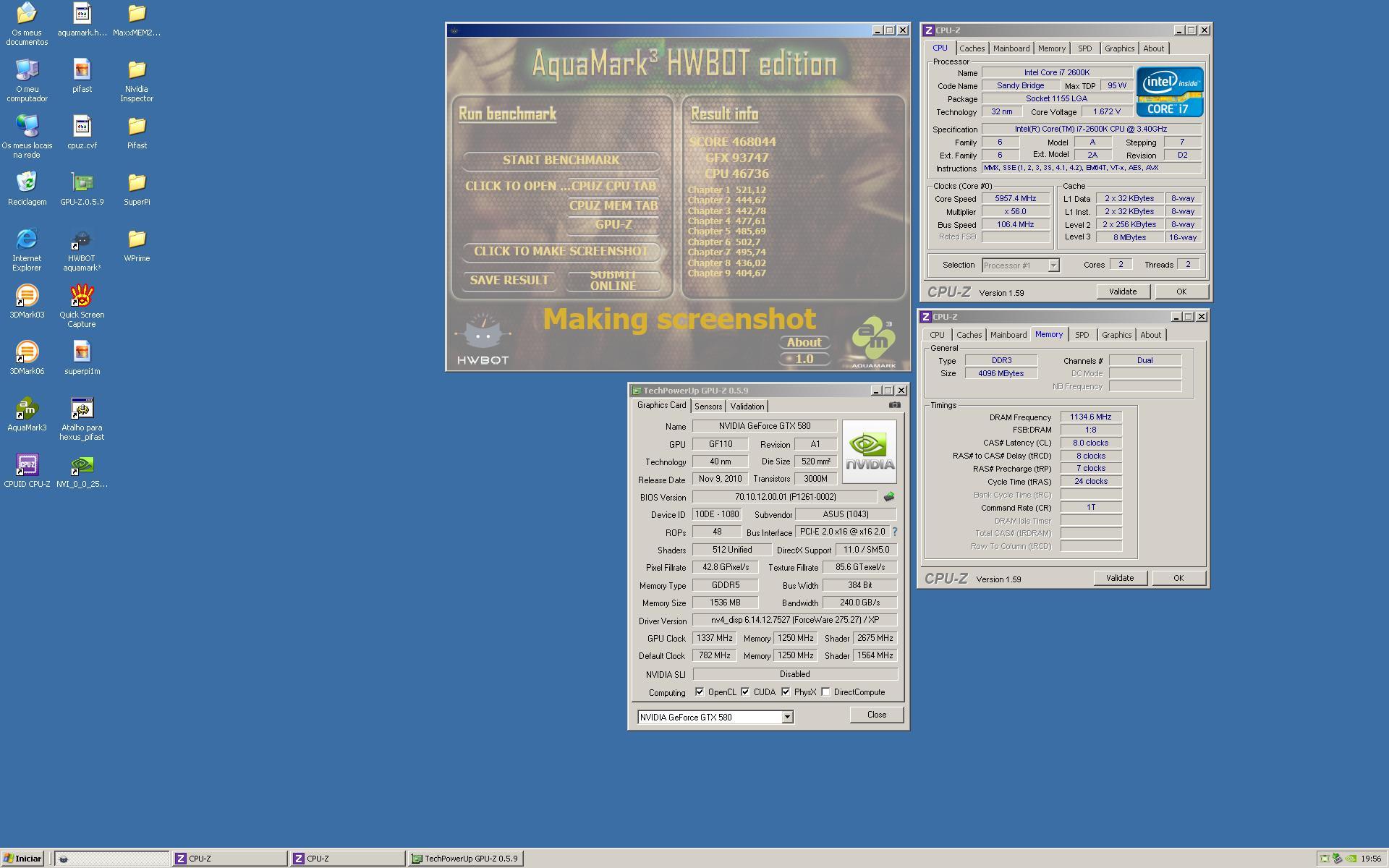Viewport: 1389px width, 868px height.
Task: Open the 'Atalho para hexus_pifast' shortcut
Action: pyautogui.click(x=82, y=418)
